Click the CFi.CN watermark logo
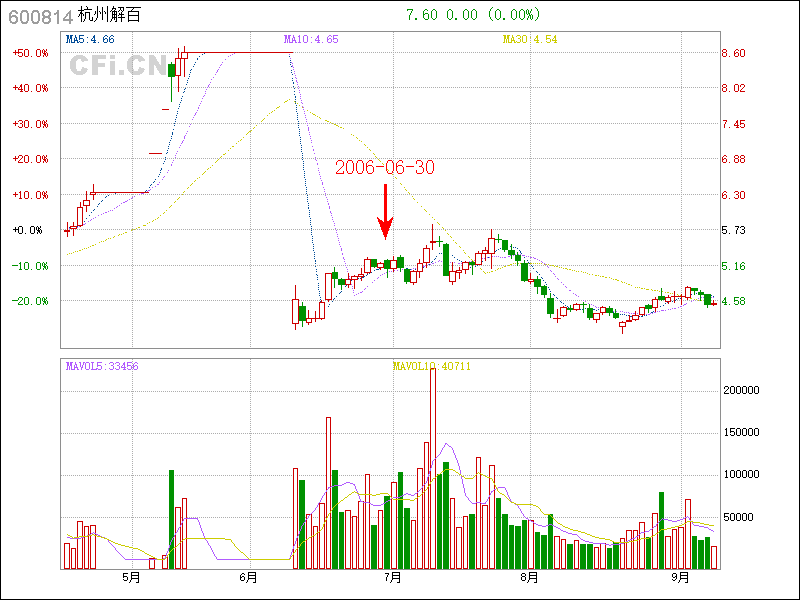The height and width of the screenshot is (600, 800). click(x=118, y=66)
